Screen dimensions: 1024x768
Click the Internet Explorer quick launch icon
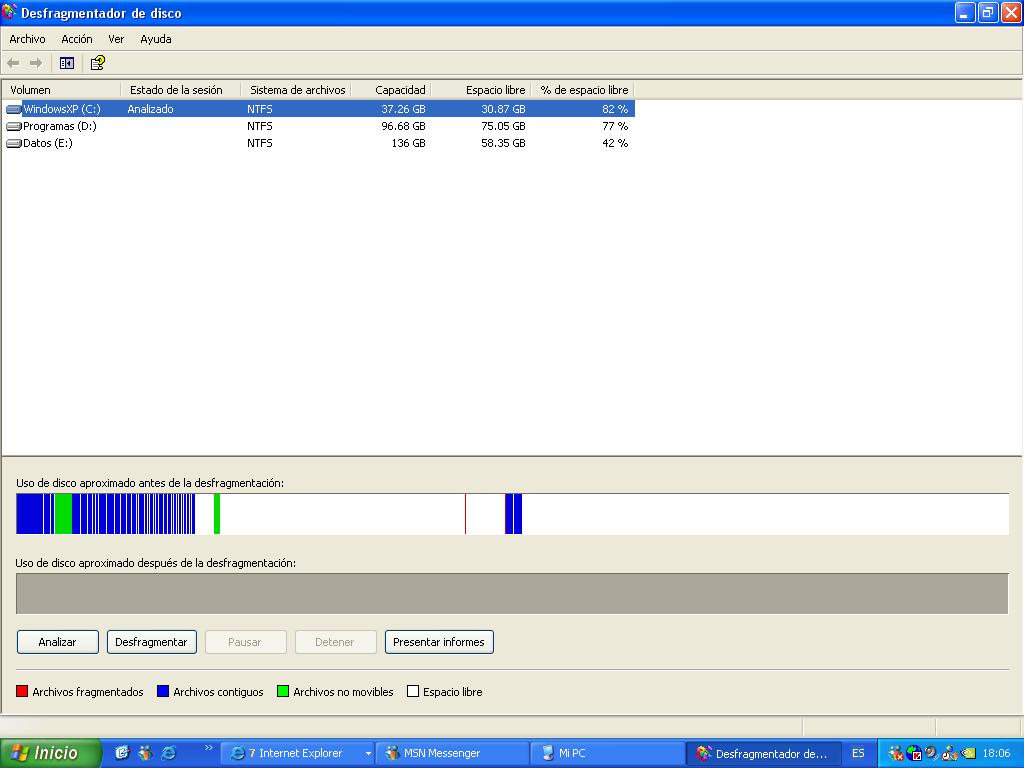point(169,753)
